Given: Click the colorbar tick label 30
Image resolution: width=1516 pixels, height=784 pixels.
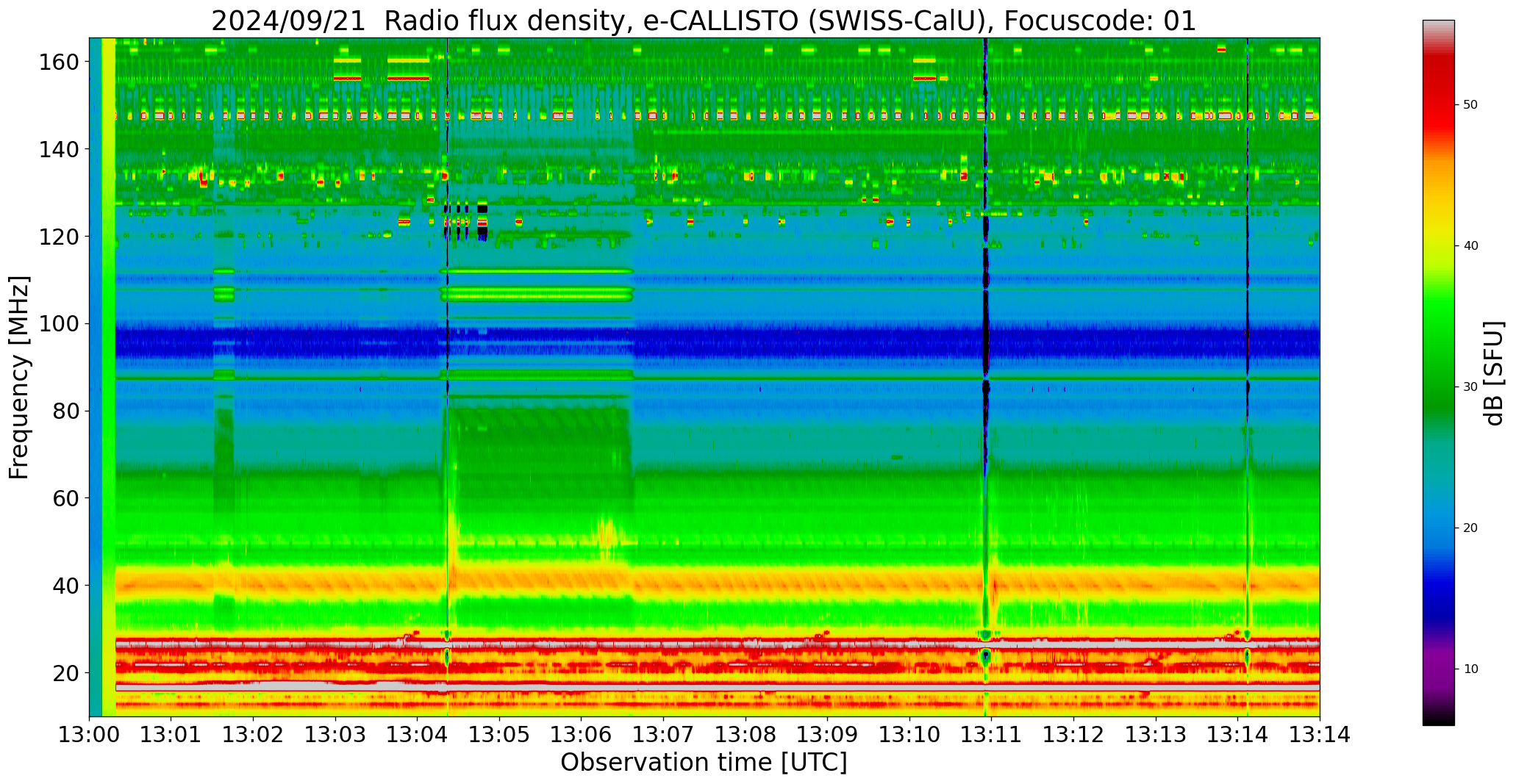Looking at the screenshot, I should (1470, 387).
